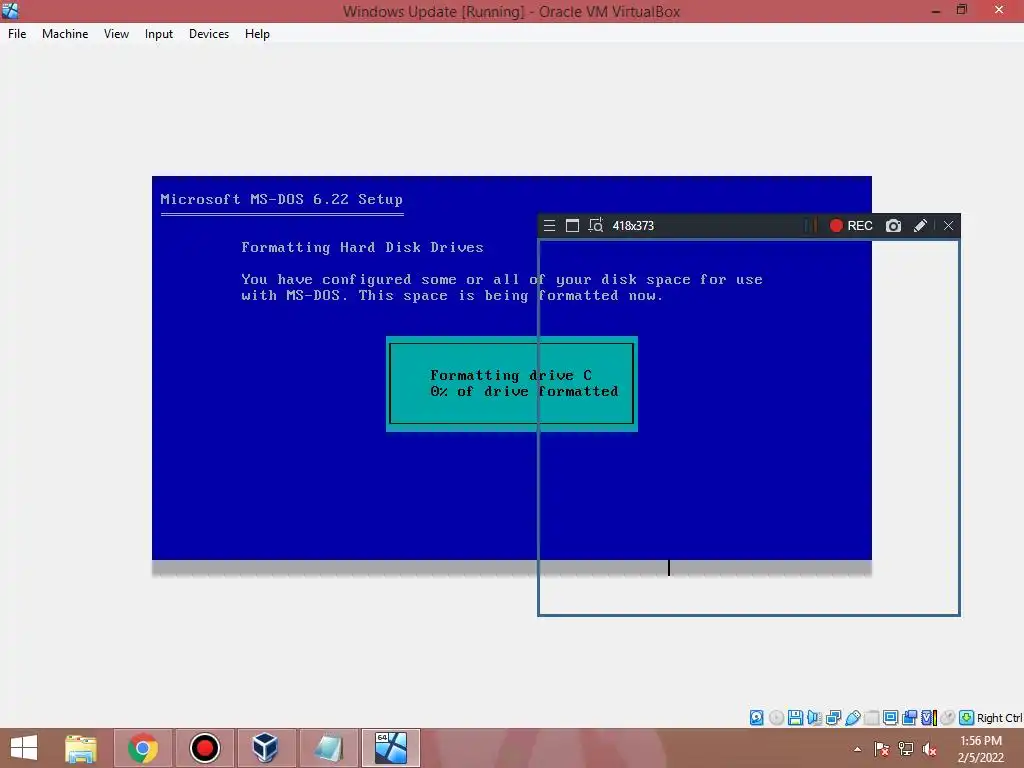
Task: Open the Help menu
Action: click(x=257, y=34)
